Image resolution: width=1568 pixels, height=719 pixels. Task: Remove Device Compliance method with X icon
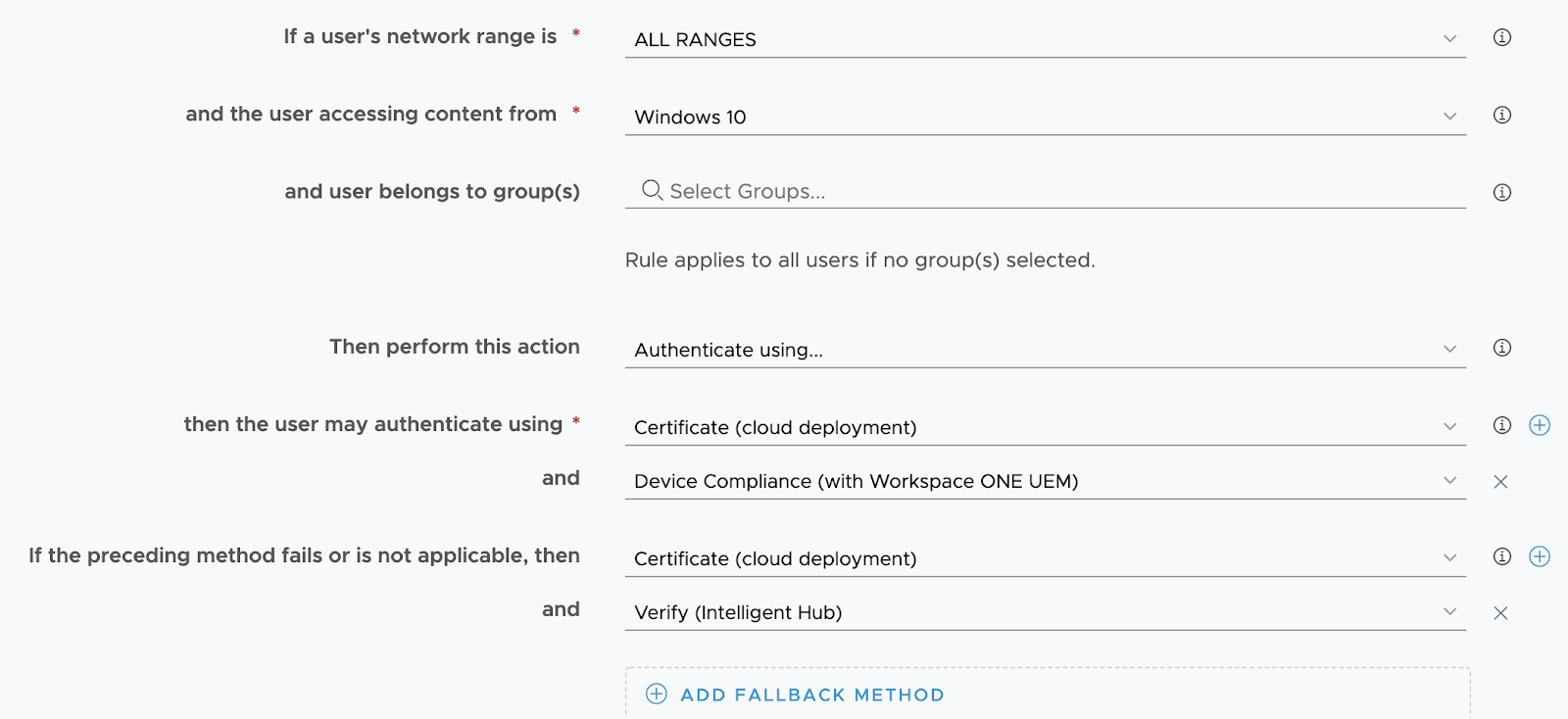[1500, 482]
